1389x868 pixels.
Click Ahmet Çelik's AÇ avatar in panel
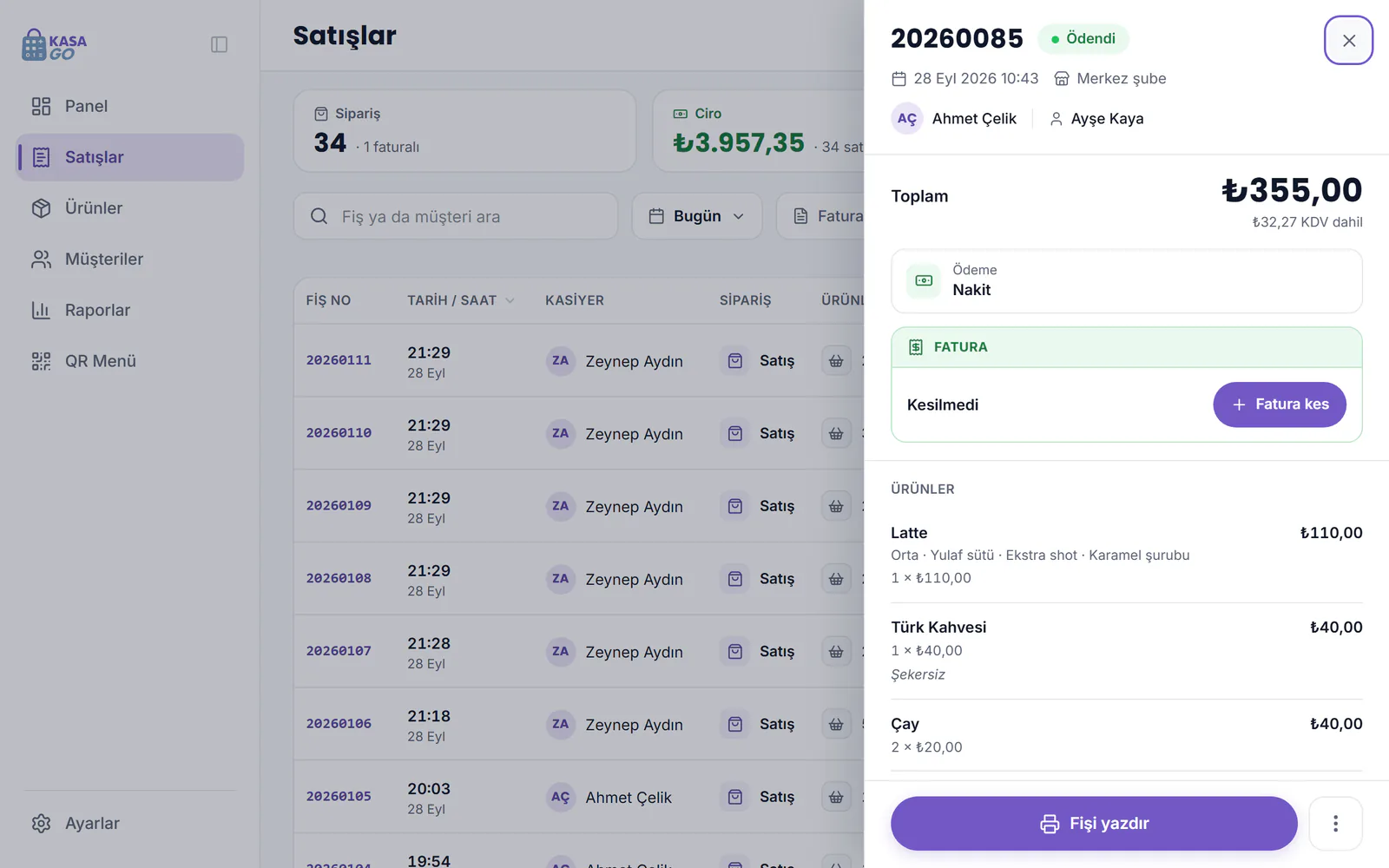pos(906,119)
